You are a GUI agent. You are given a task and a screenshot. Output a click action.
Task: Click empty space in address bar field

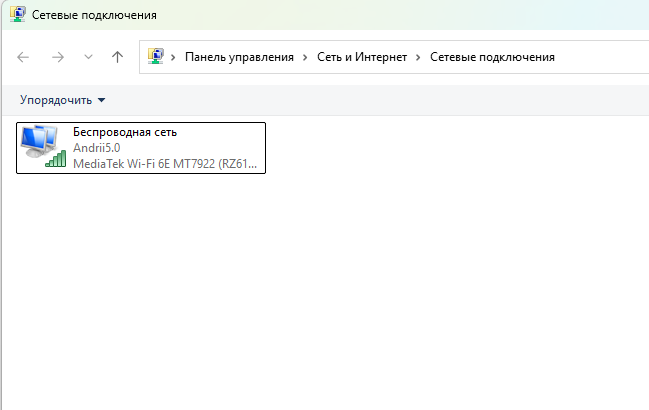(600, 57)
